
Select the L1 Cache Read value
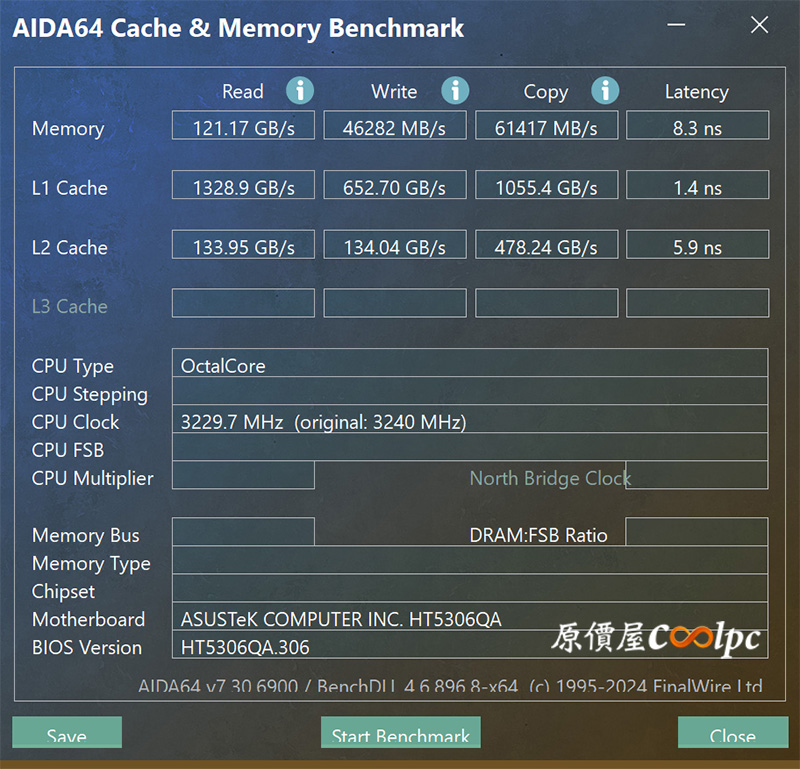pos(243,185)
